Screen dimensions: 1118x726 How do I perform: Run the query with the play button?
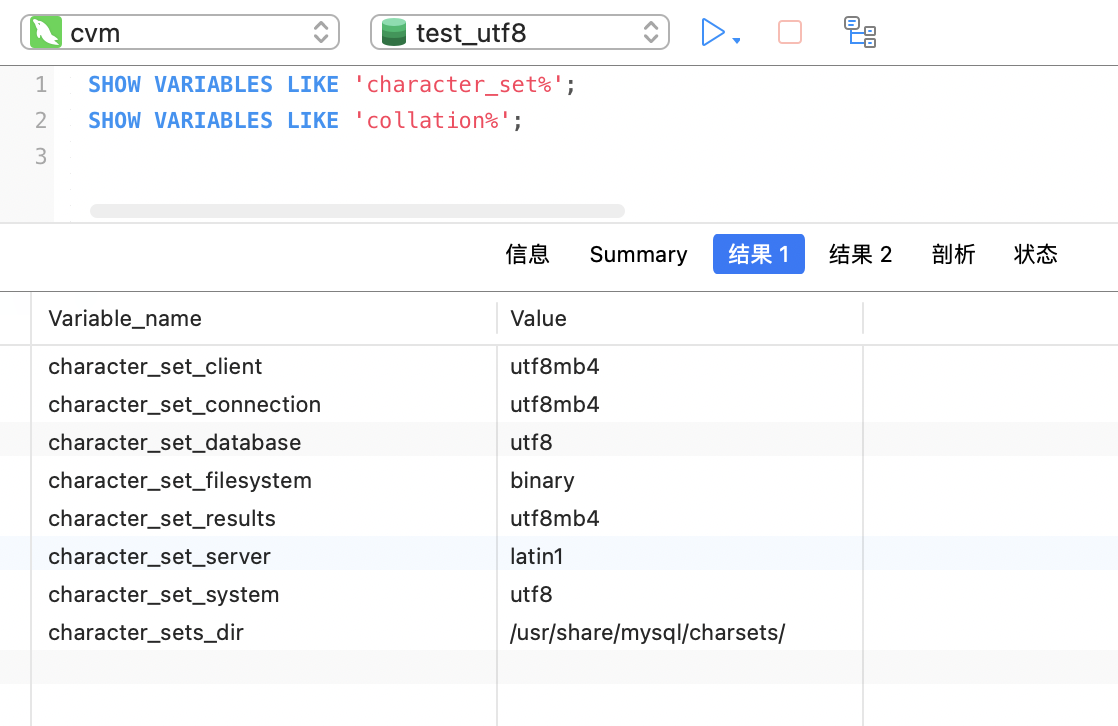[x=712, y=33]
